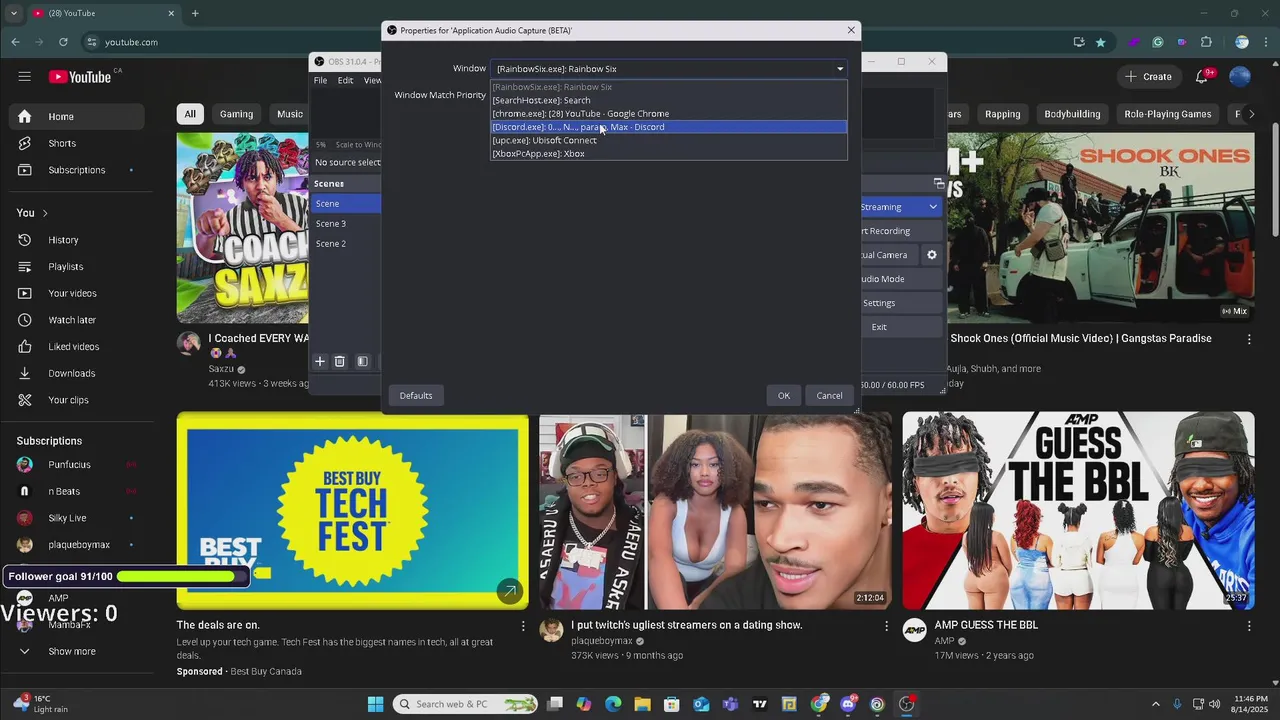Open the Windows Start menu
The height and width of the screenshot is (720, 1280).
pos(375,704)
